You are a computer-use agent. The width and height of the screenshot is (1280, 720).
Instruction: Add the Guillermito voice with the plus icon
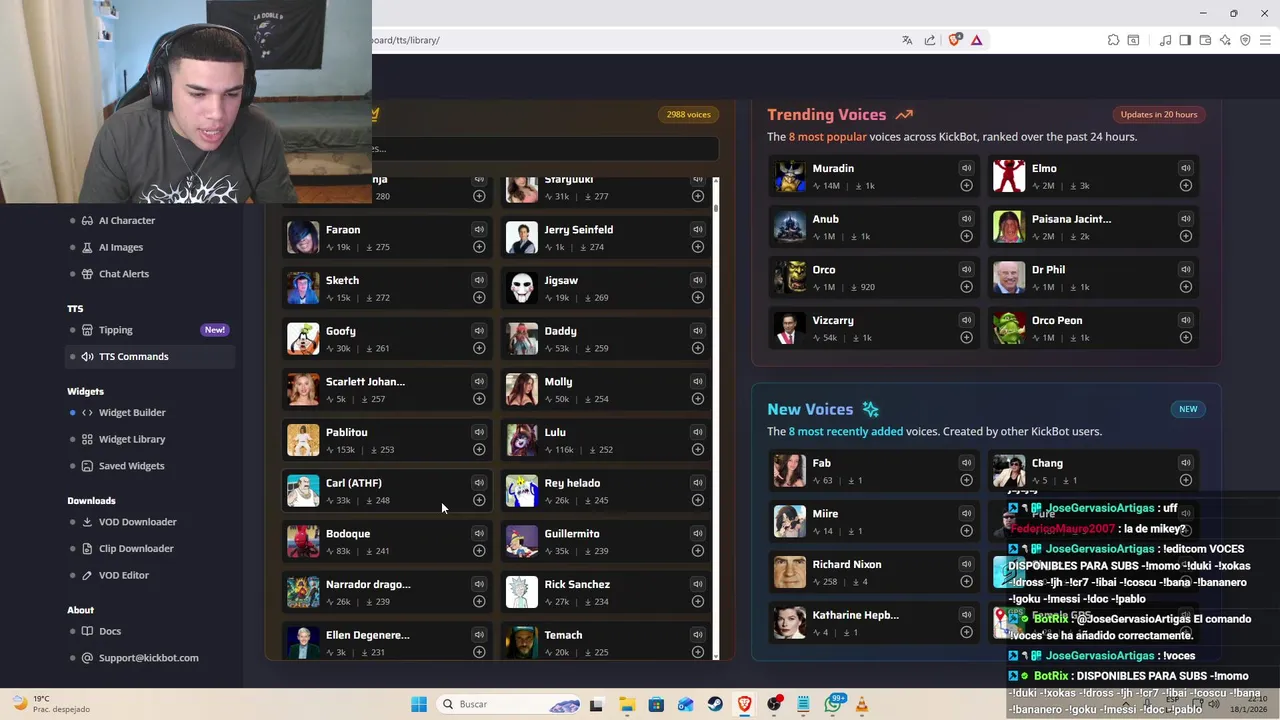click(x=698, y=551)
